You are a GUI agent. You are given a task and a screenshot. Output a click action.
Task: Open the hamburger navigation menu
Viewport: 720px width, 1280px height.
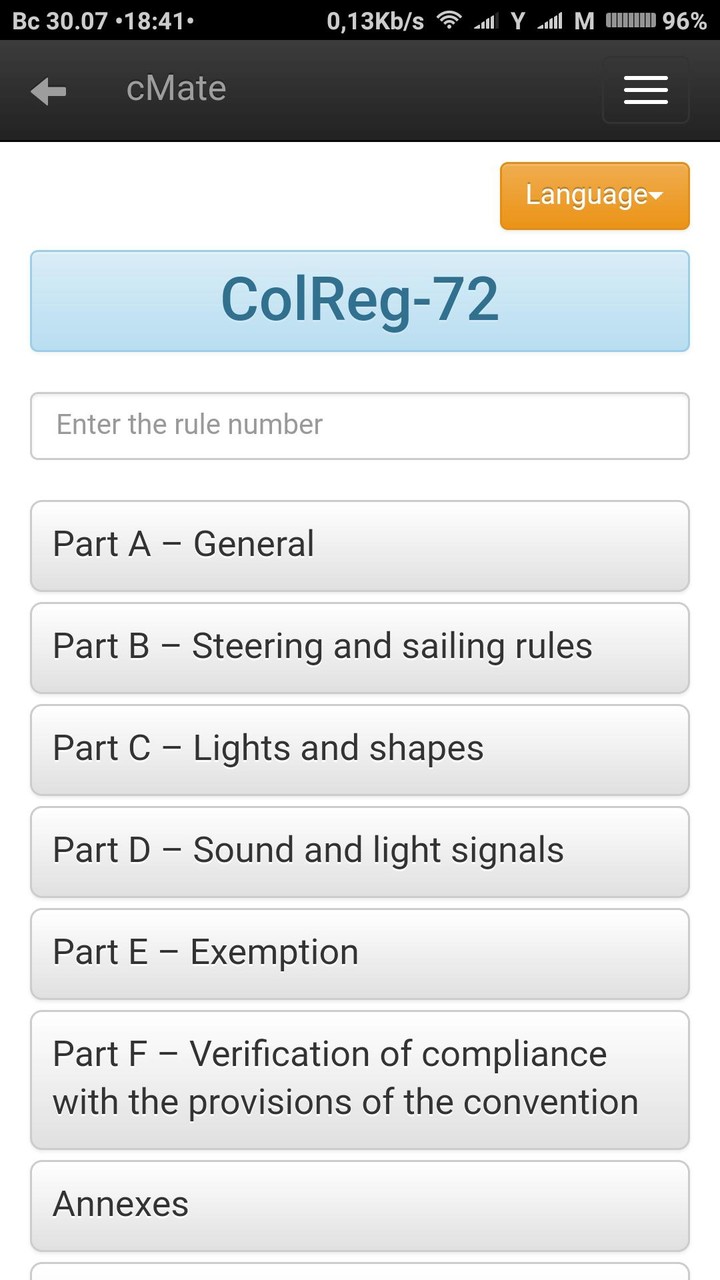coord(645,91)
